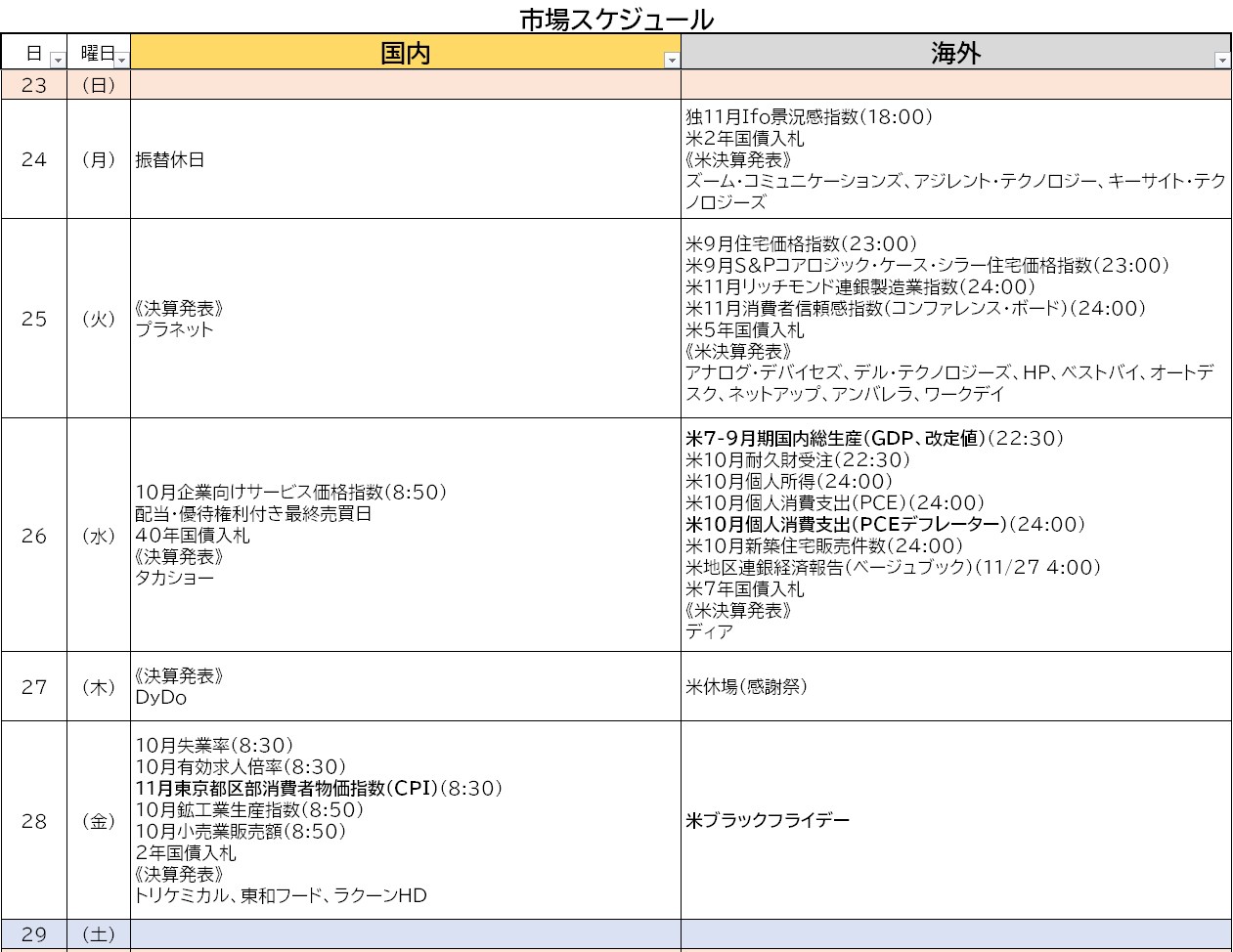Select the 国内 header cell
Image resolution: width=1233 pixels, height=952 pixels.
pos(405,53)
